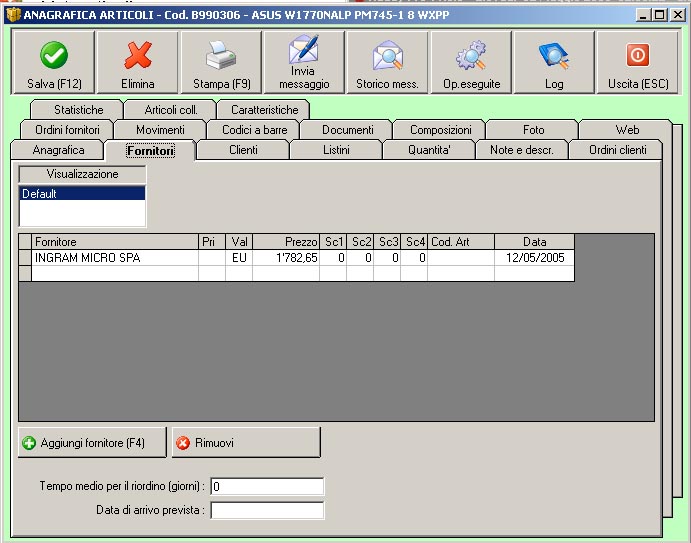Screen dimensions: 691x543
Task: Click the Uscita (ESC) power icon
Action: [x=638, y=55]
